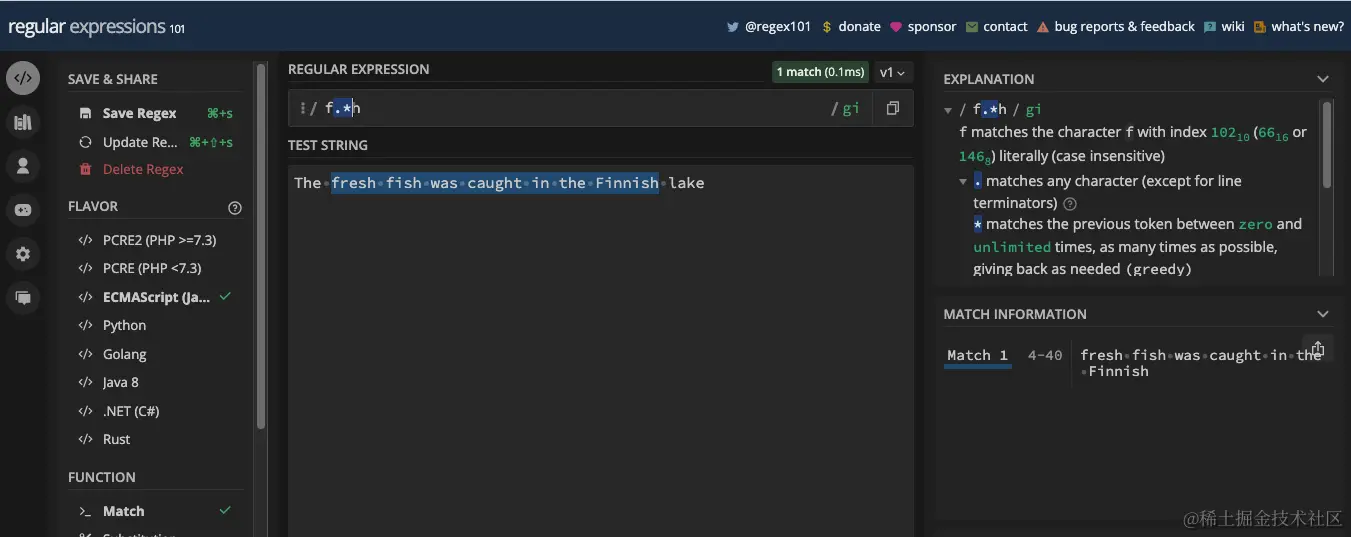1351x537 pixels.
Task: Click into the test string text area
Action: (600, 350)
